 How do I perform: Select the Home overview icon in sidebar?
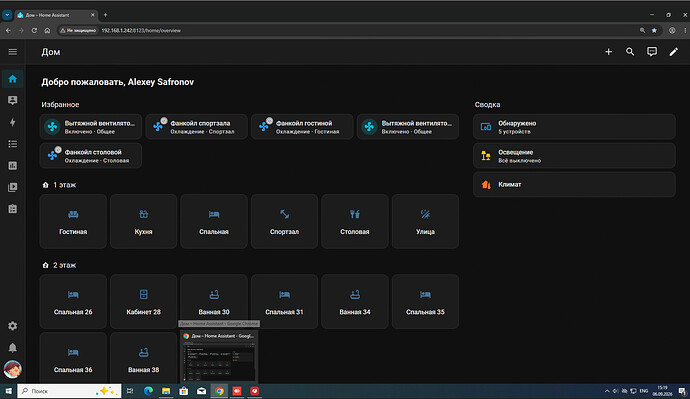click(x=12, y=79)
